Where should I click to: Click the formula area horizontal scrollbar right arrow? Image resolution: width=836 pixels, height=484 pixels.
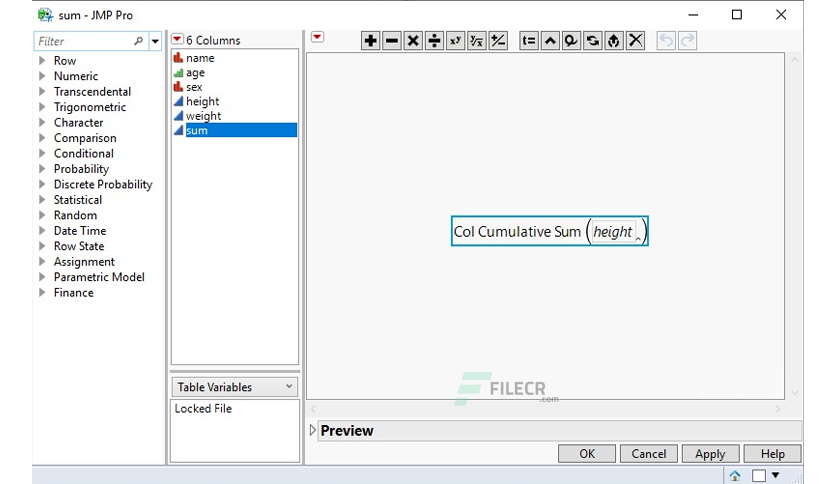[778, 409]
